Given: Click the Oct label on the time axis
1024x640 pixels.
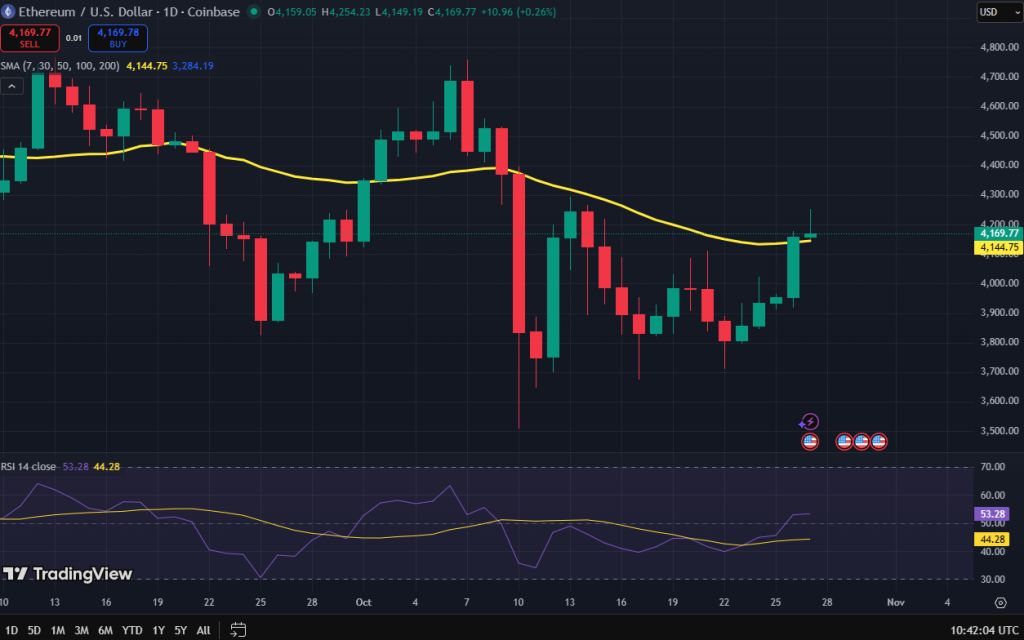Looking at the screenshot, I should (x=363, y=602).
